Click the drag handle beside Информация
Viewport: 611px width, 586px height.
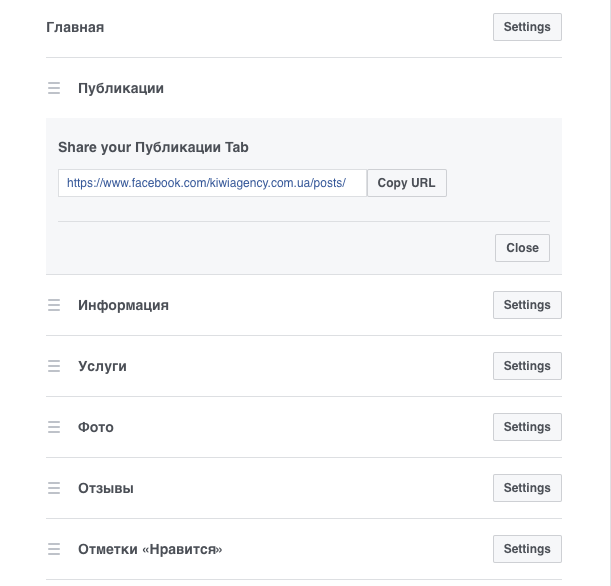coord(54,305)
